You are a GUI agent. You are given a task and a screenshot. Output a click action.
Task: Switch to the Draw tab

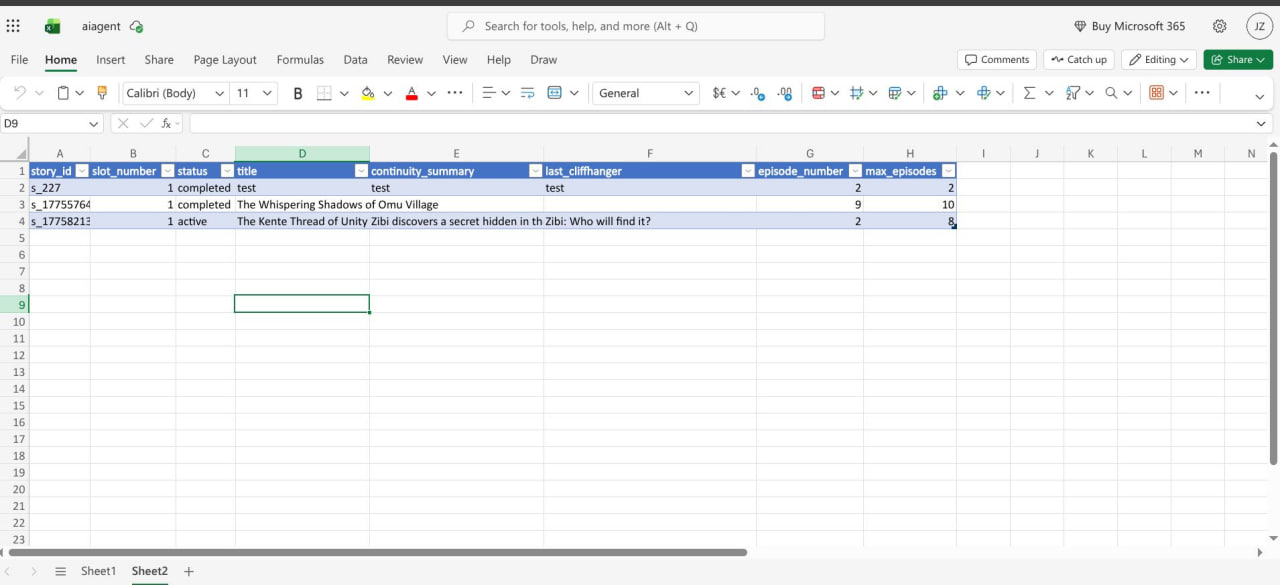point(544,60)
